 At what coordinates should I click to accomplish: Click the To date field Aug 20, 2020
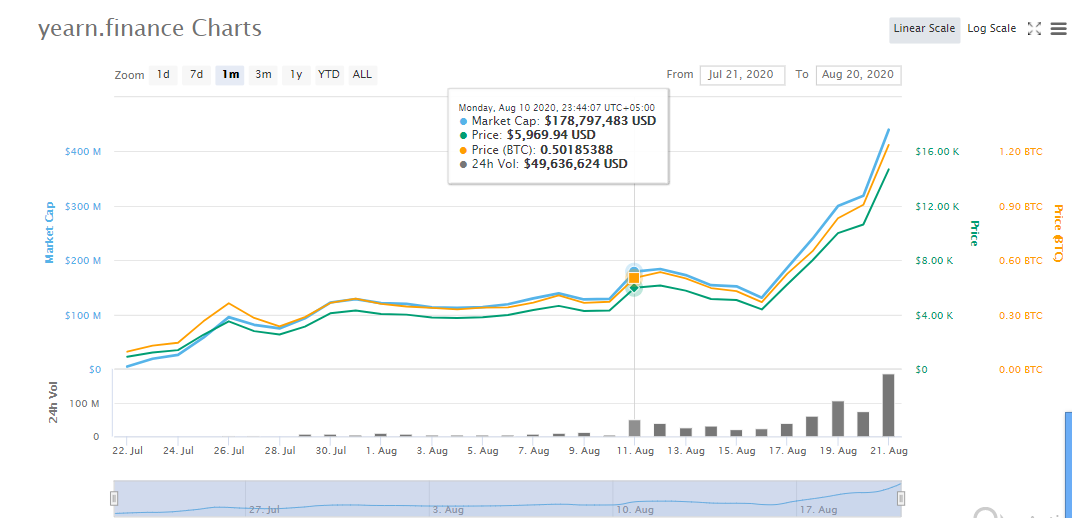[858, 74]
